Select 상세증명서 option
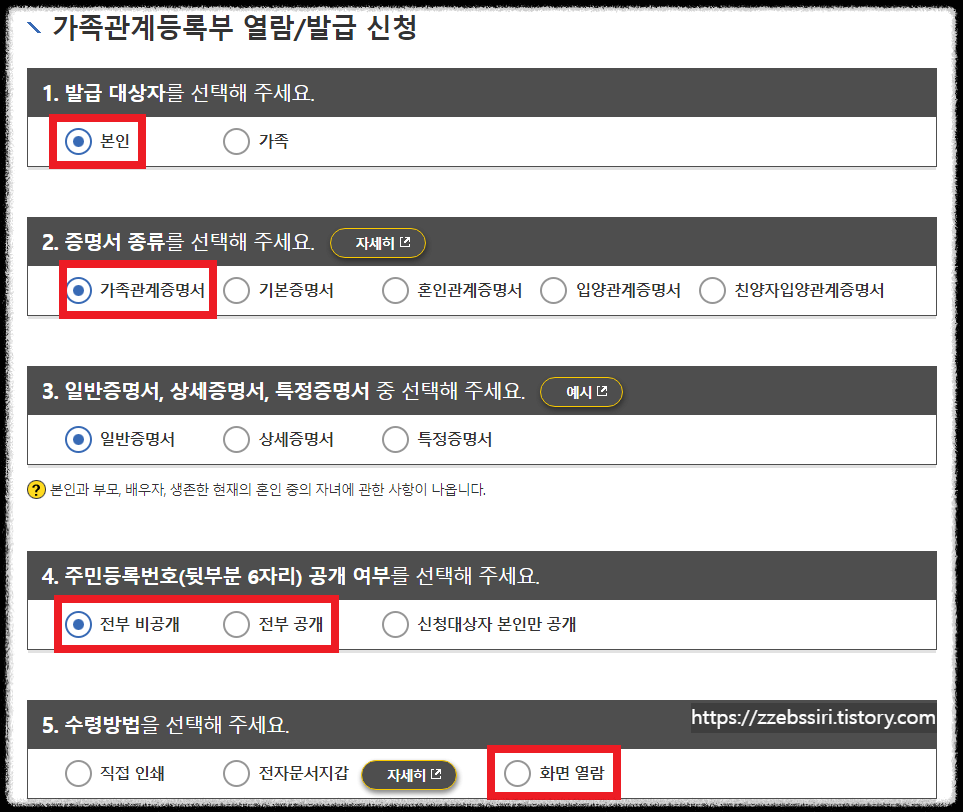Screen dimensions: 963x812 236,439
